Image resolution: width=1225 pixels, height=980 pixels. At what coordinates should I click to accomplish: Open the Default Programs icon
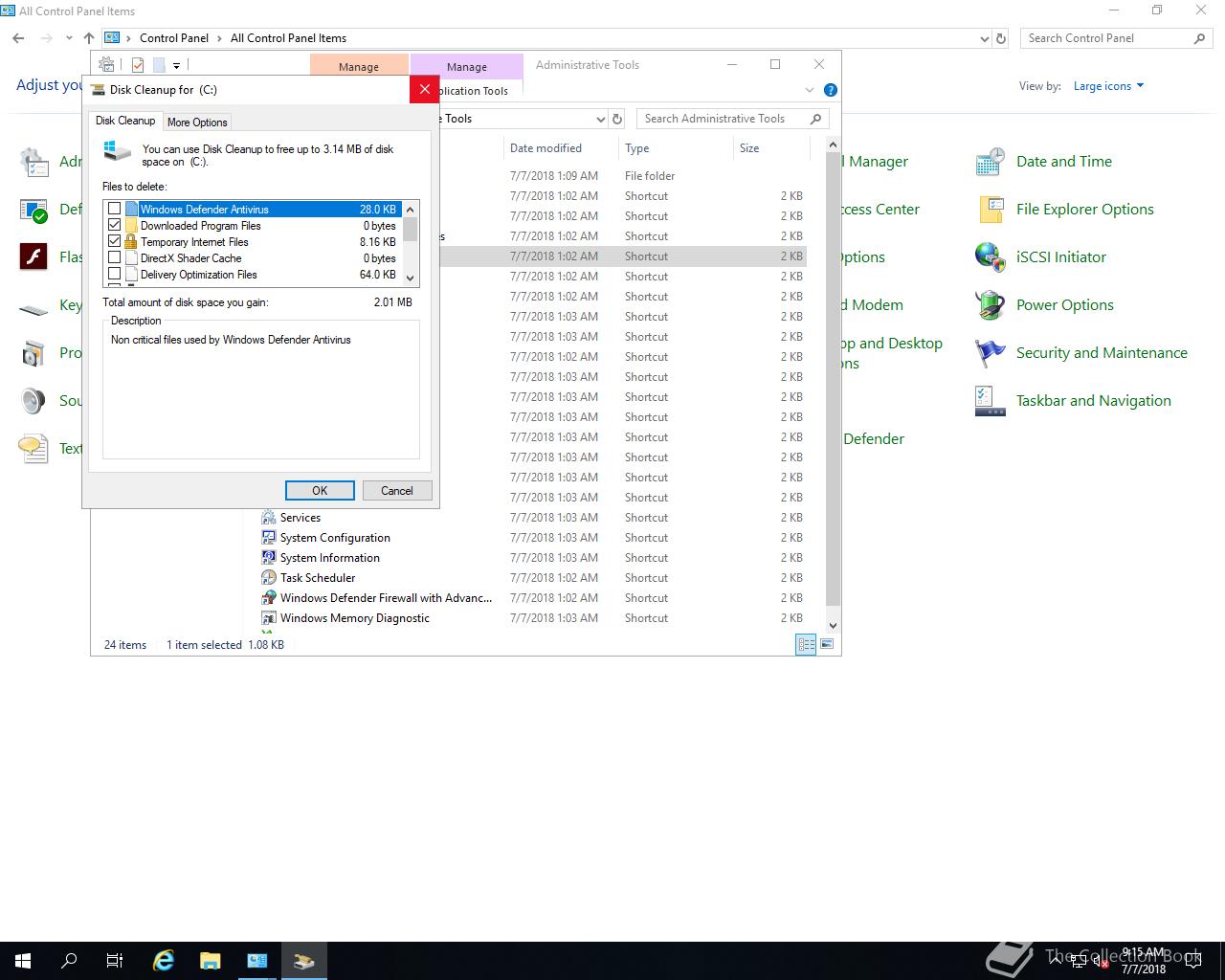[33, 210]
